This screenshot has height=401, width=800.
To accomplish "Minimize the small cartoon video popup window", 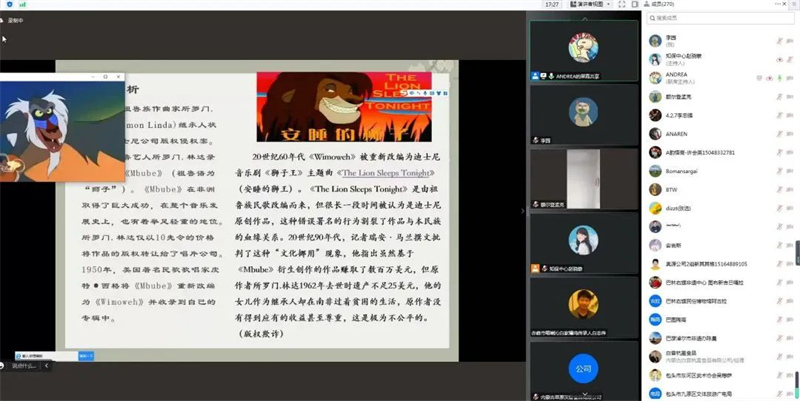I will click(x=93, y=77).
